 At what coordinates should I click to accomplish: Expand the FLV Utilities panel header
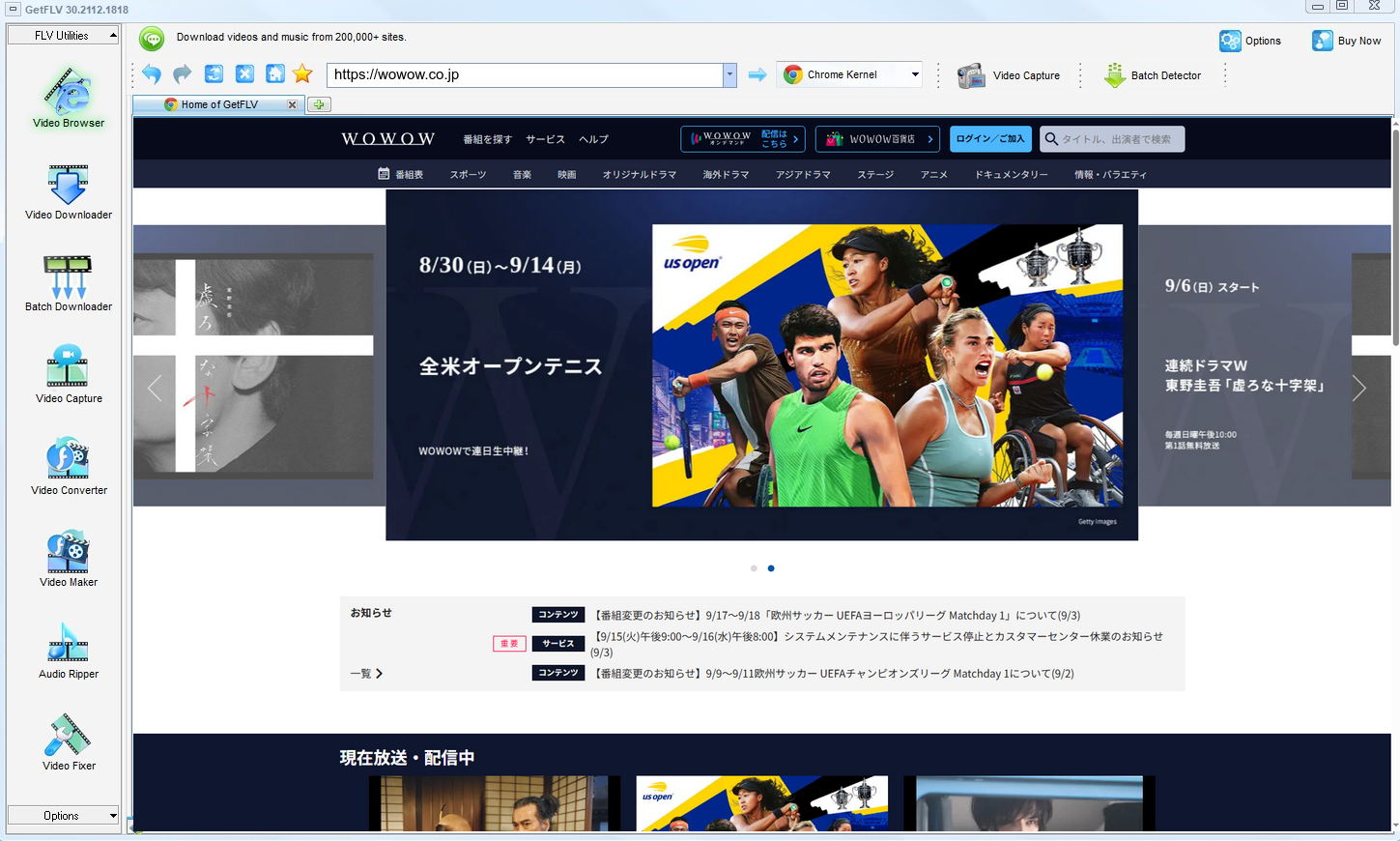(63, 36)
